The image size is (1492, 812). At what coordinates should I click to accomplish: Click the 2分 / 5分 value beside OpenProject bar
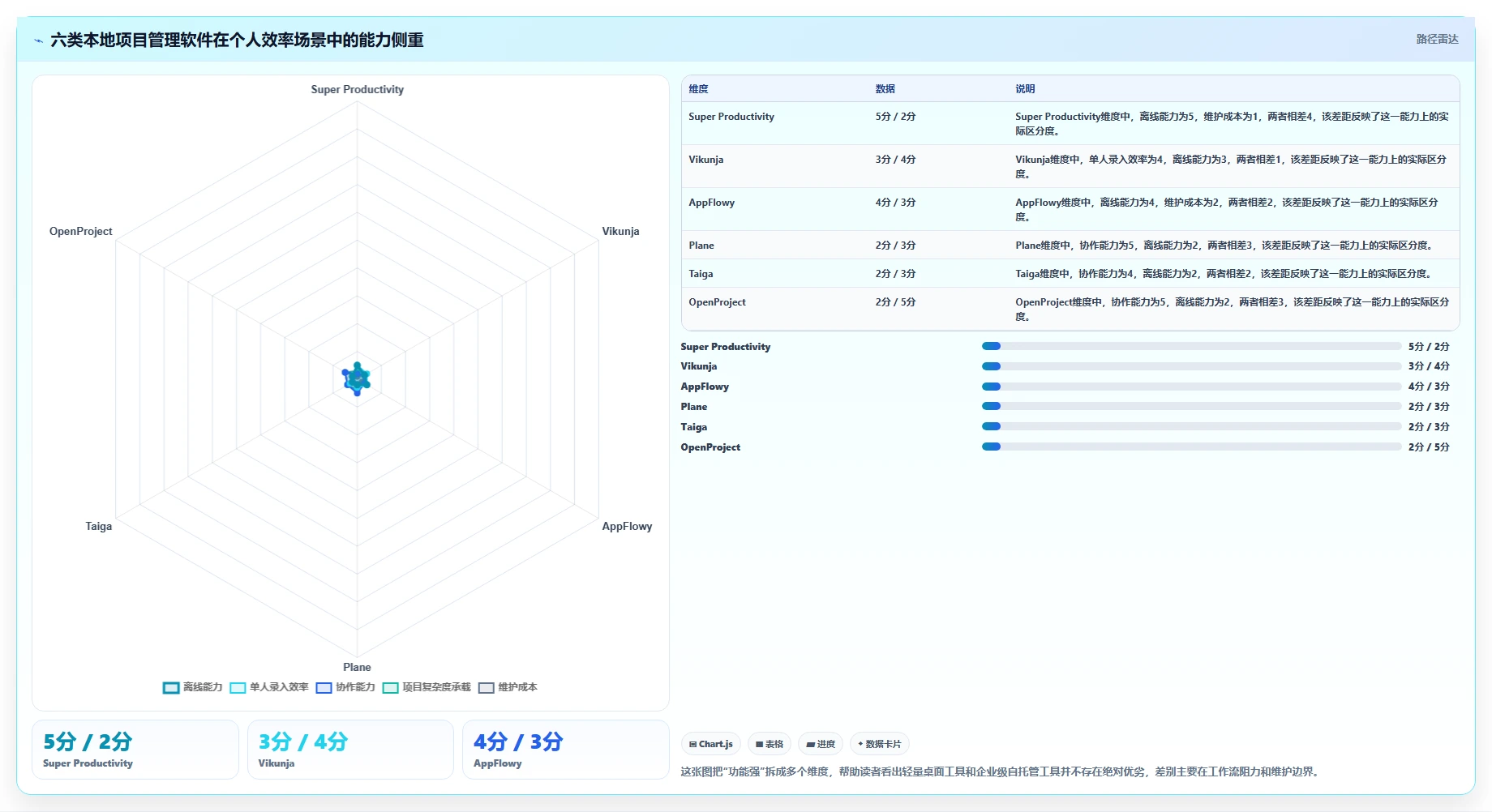click(x=1429, y=447)
